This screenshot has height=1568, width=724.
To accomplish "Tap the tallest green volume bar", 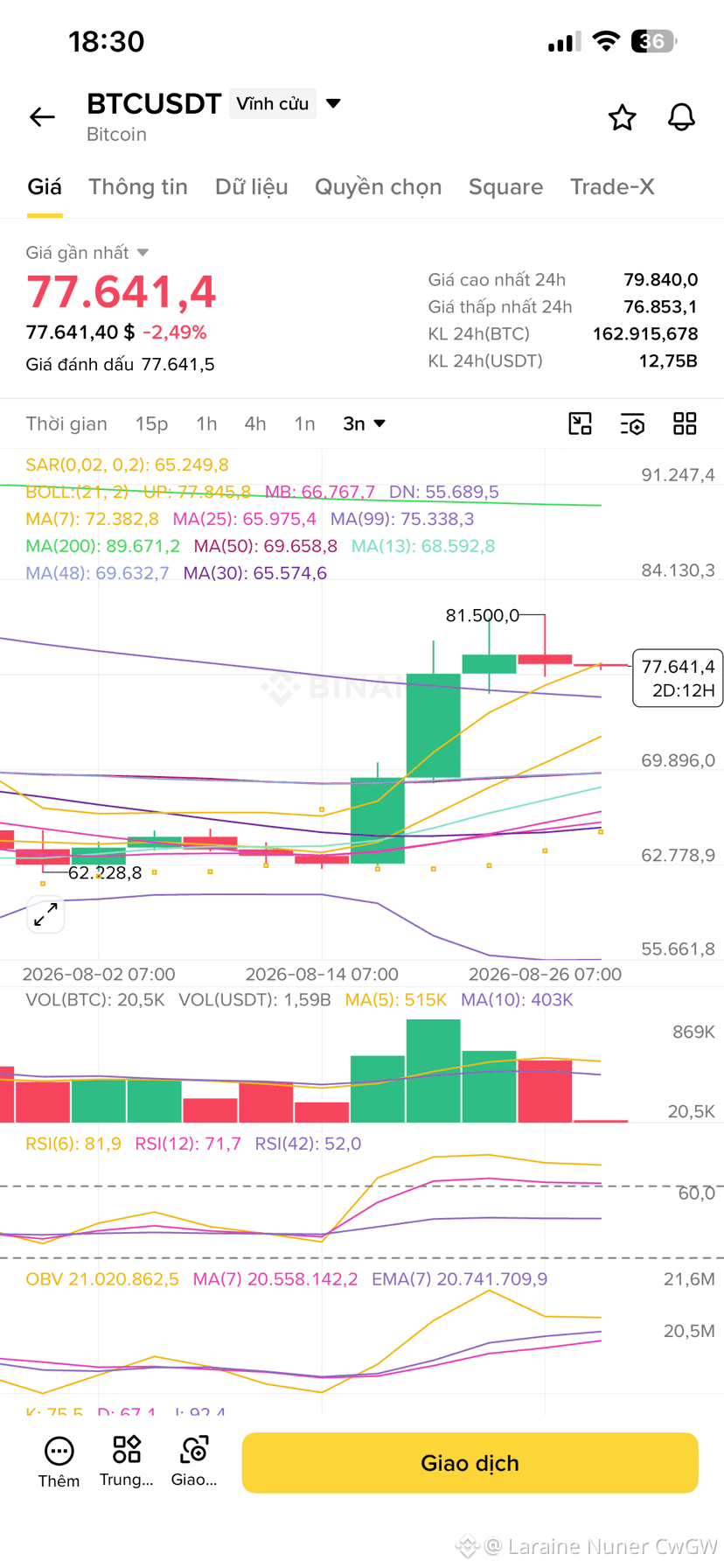I will click(434, 1071).
